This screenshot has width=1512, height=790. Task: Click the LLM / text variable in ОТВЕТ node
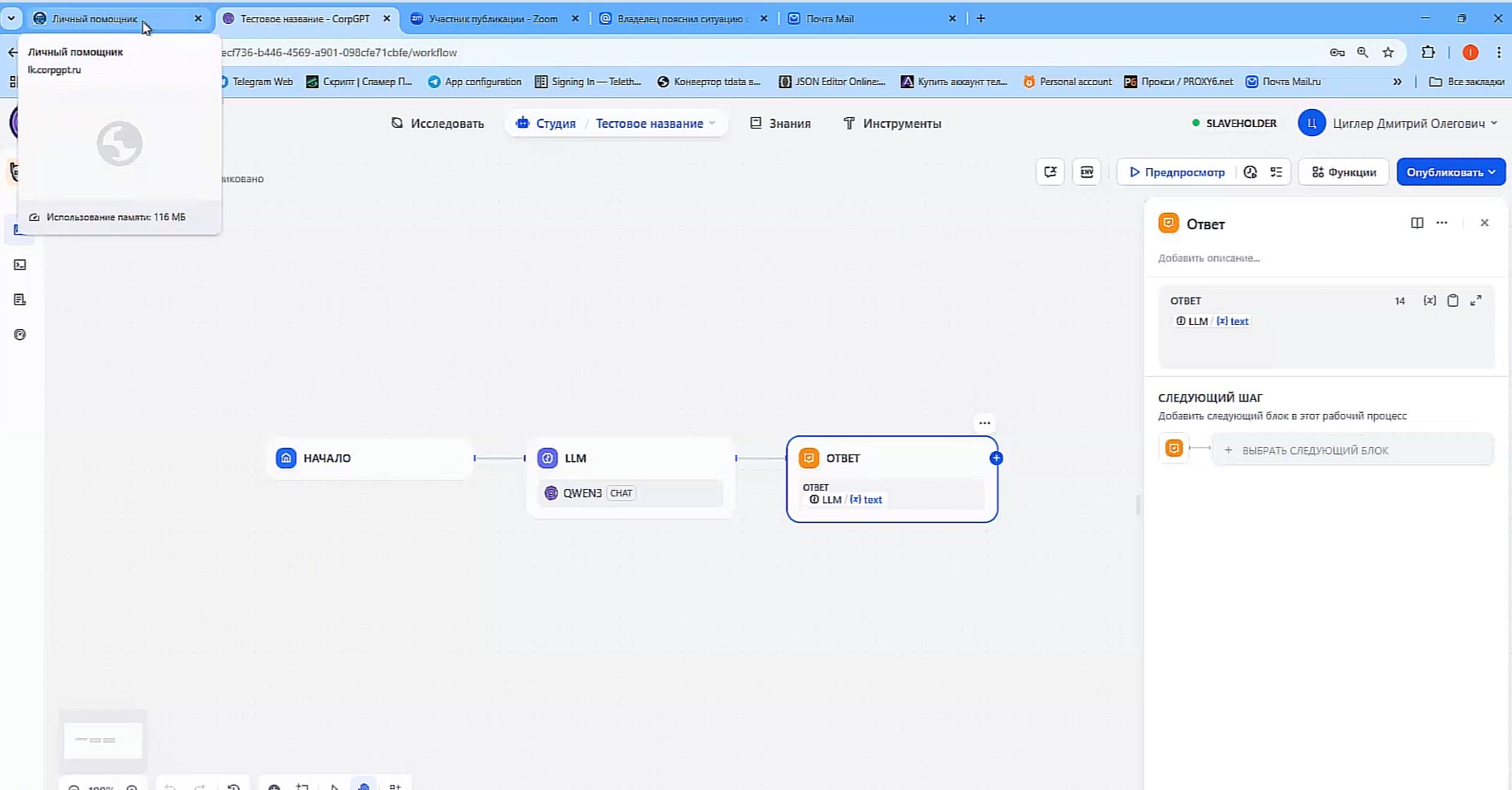(x=845, y=500)
